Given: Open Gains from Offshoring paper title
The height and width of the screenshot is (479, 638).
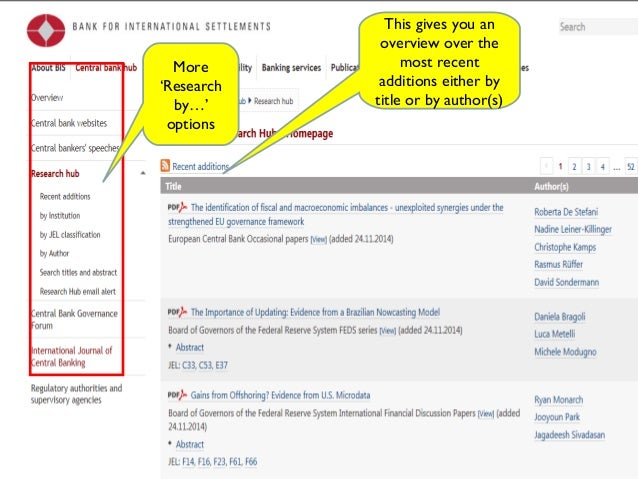Looking at the screenshot, I should (x=280, y=395).
